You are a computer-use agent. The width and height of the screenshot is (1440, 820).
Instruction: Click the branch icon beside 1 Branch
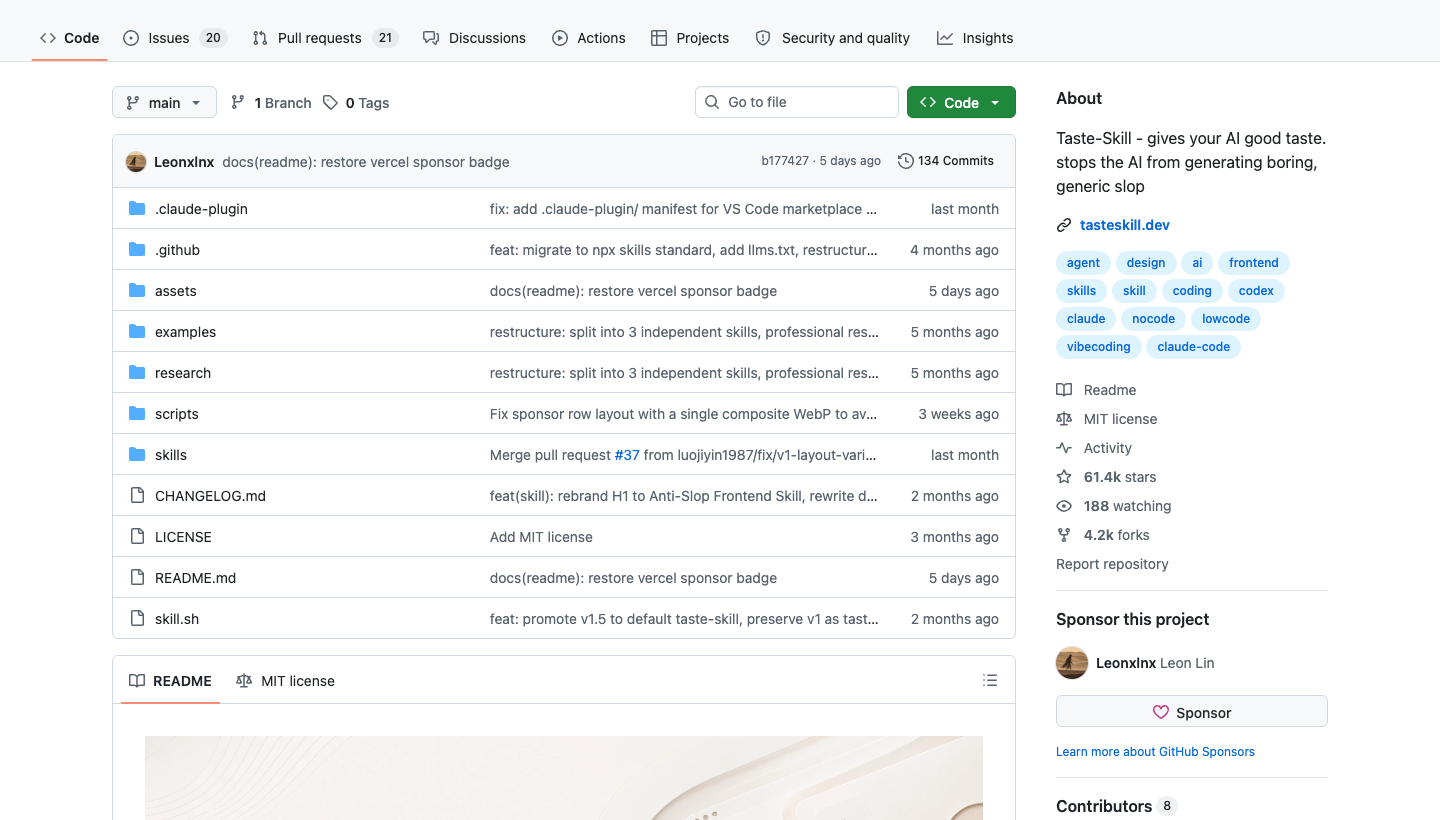pyautogui.click(x=238, y=103)
